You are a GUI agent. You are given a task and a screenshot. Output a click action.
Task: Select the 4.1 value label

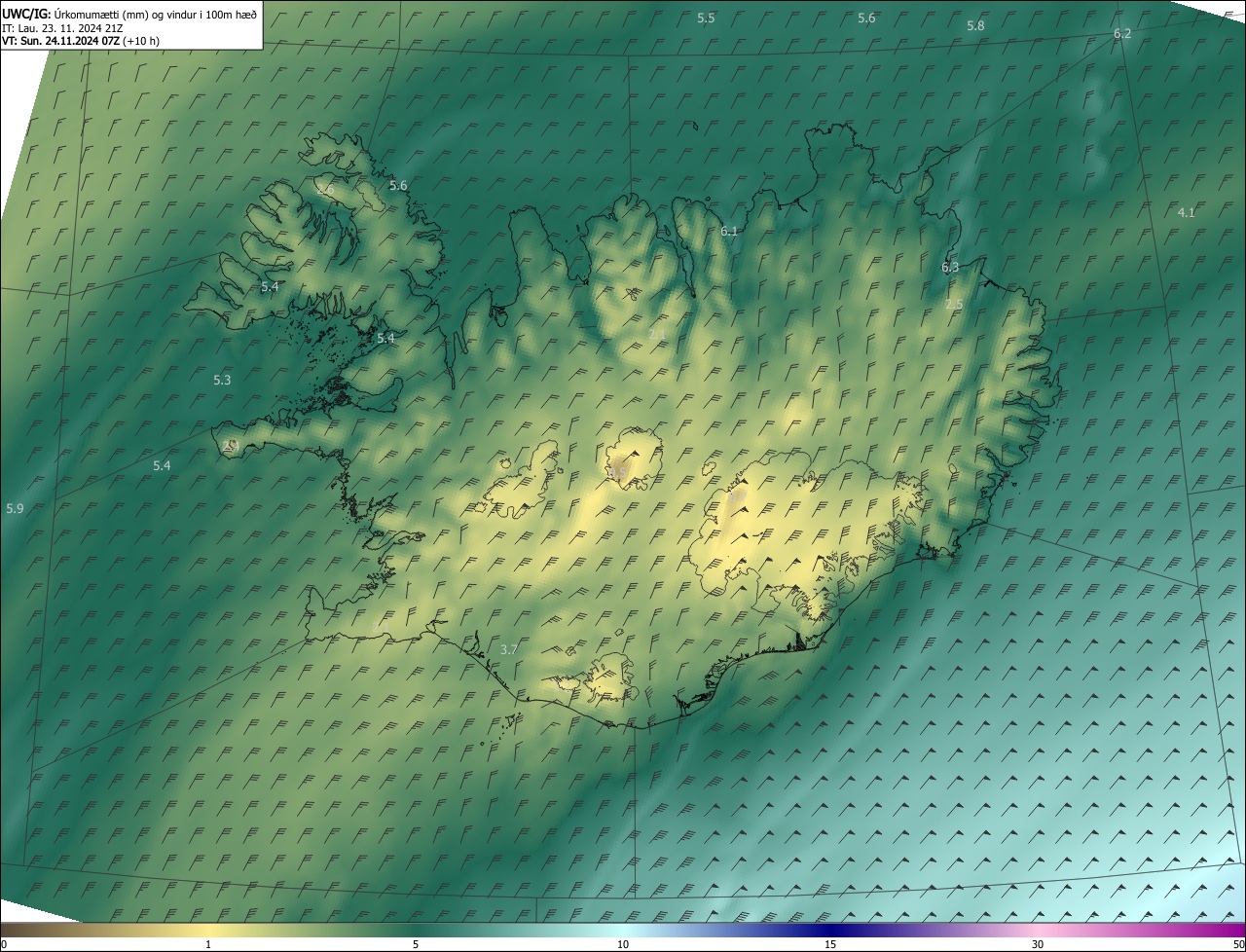(x=1186, y=212)
